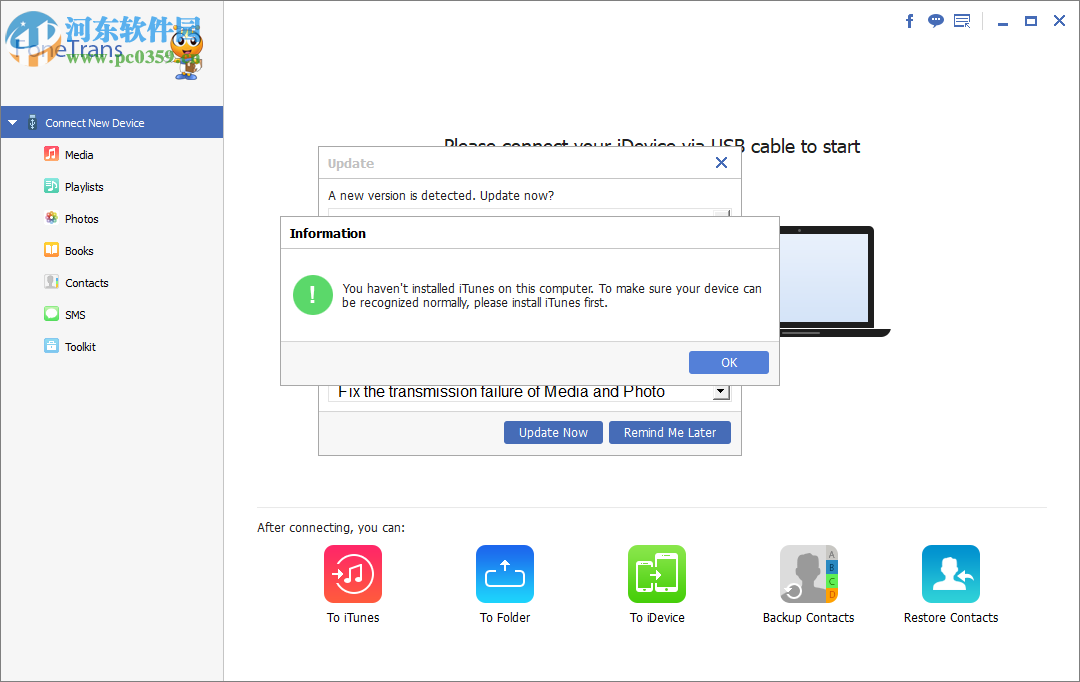Collapse the Connect New Device section

coord(12,121)
